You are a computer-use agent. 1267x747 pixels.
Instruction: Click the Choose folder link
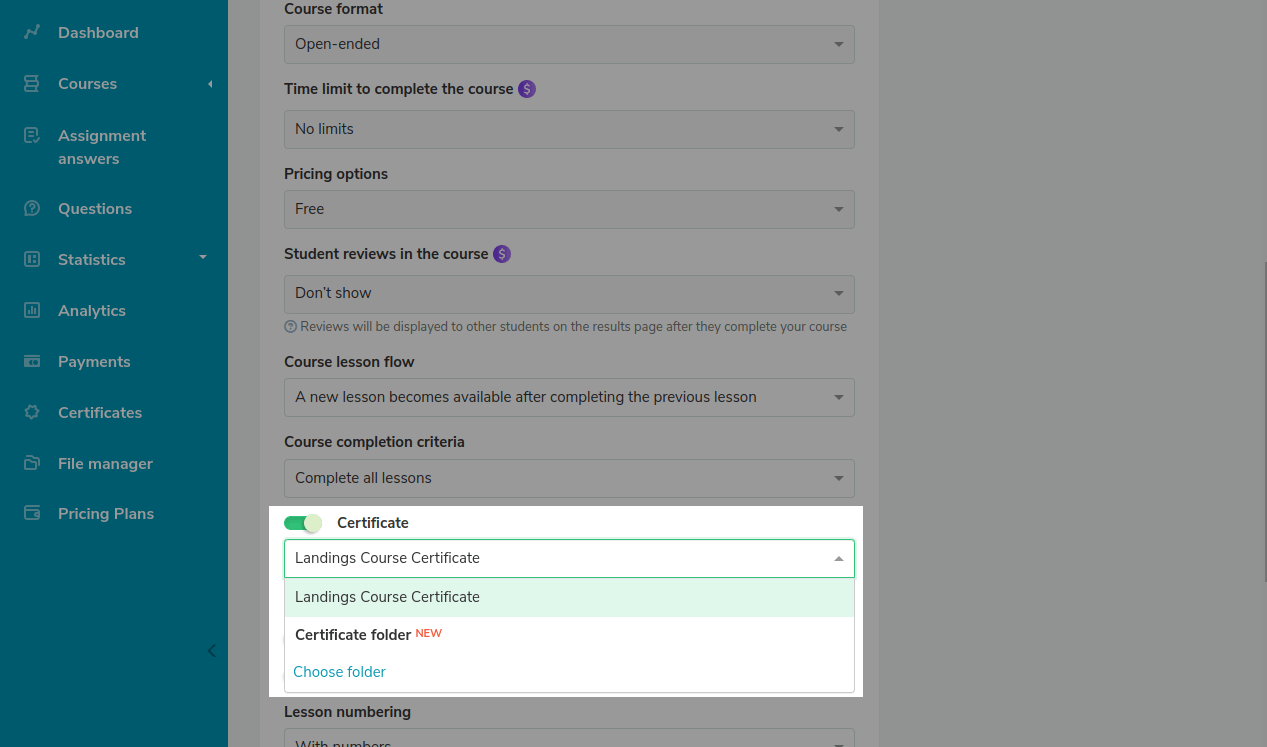coord(339,672)
